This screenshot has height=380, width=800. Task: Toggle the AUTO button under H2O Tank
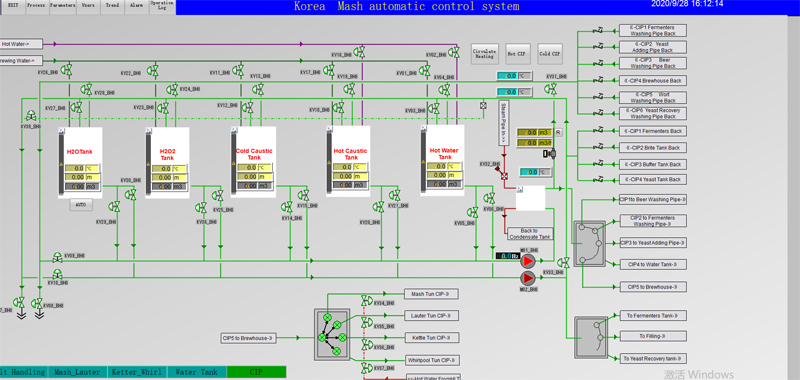tap(81, 205)
